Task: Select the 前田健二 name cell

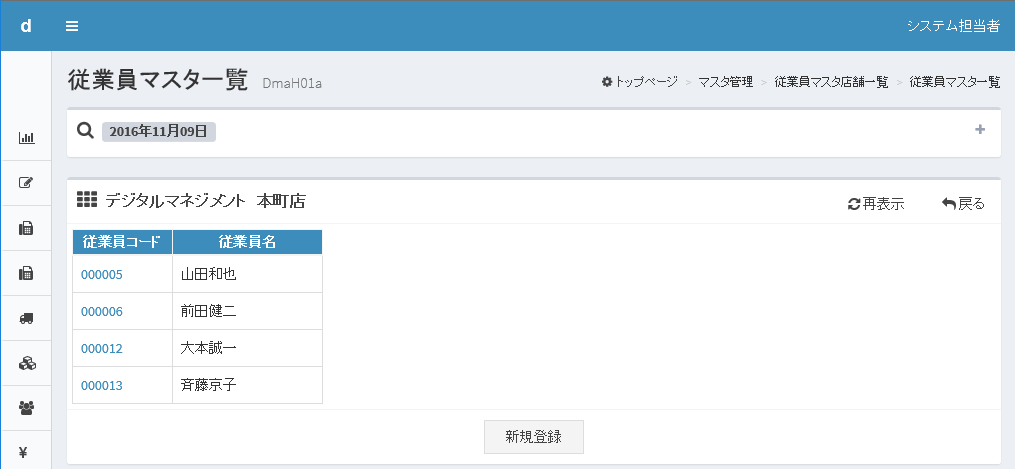Action: [x=247, y=311]
